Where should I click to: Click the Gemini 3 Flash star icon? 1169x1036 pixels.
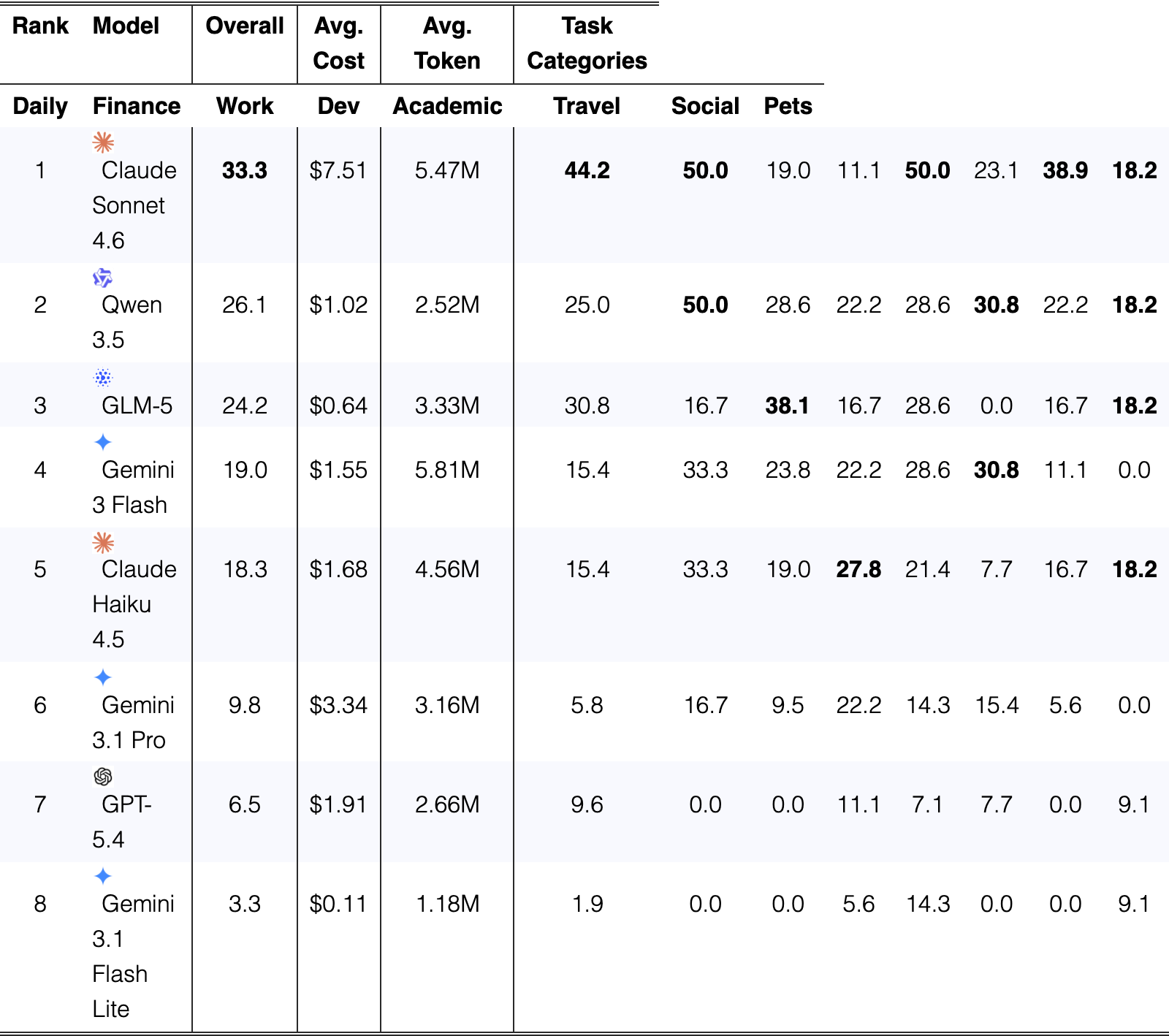pos(103,442)
